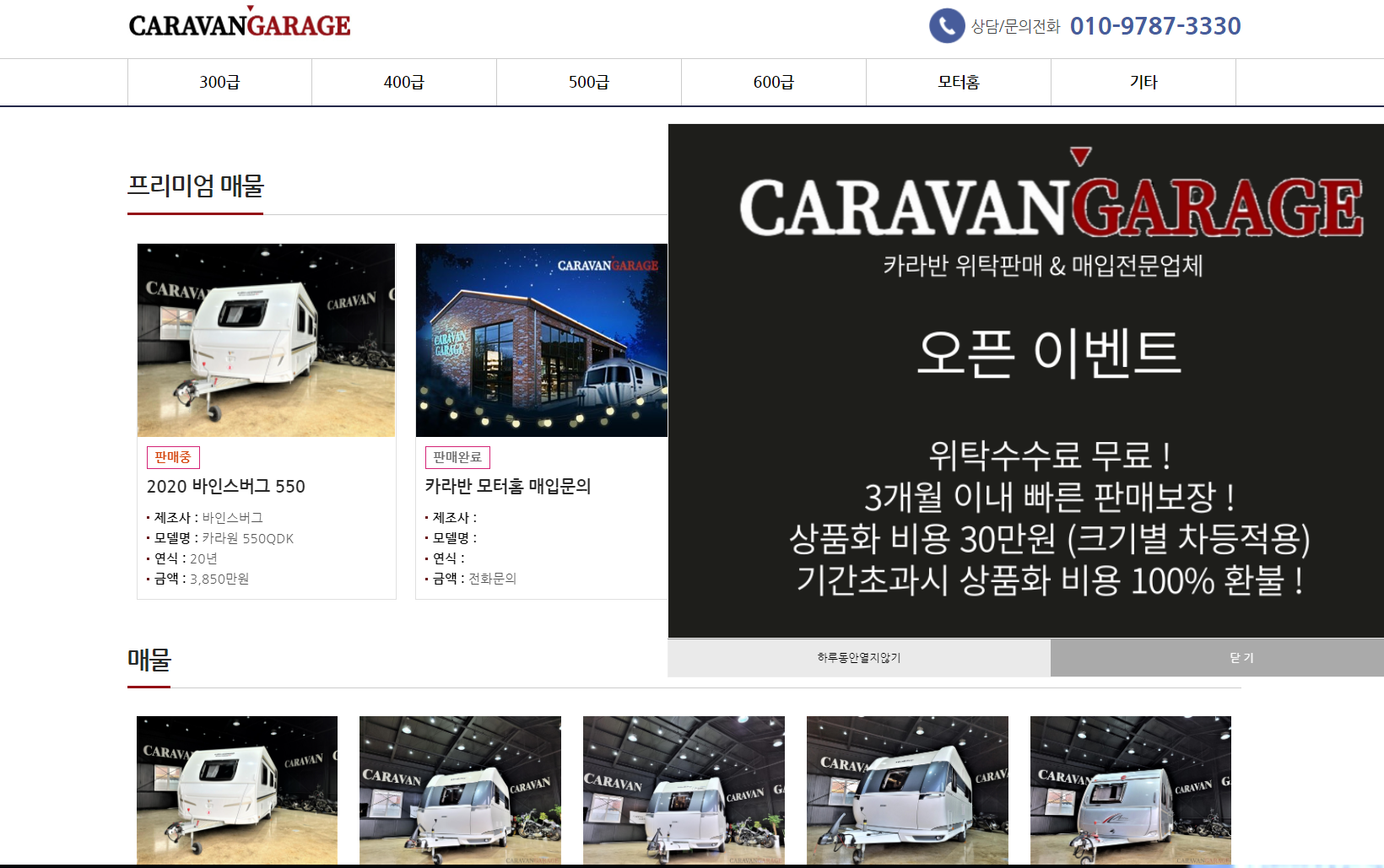Viewport: 1384px width, 868px height.
Task: Open first caravan thumbnail in 매물 list
Action: 237,790
